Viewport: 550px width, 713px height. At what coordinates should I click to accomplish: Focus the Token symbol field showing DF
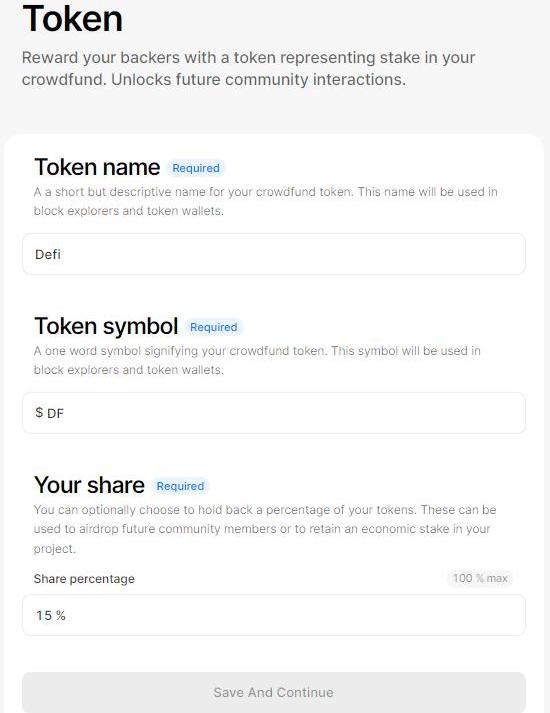274,413
